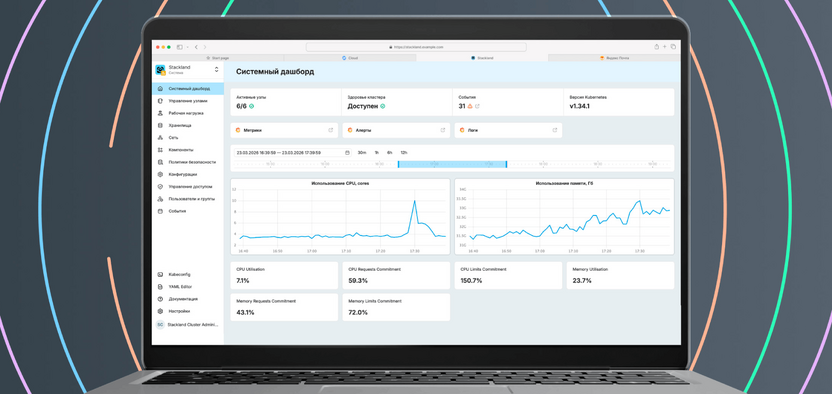
Task: Open Хранилища in sidebar
Action: pyautogui.click(x=188, y=125)
